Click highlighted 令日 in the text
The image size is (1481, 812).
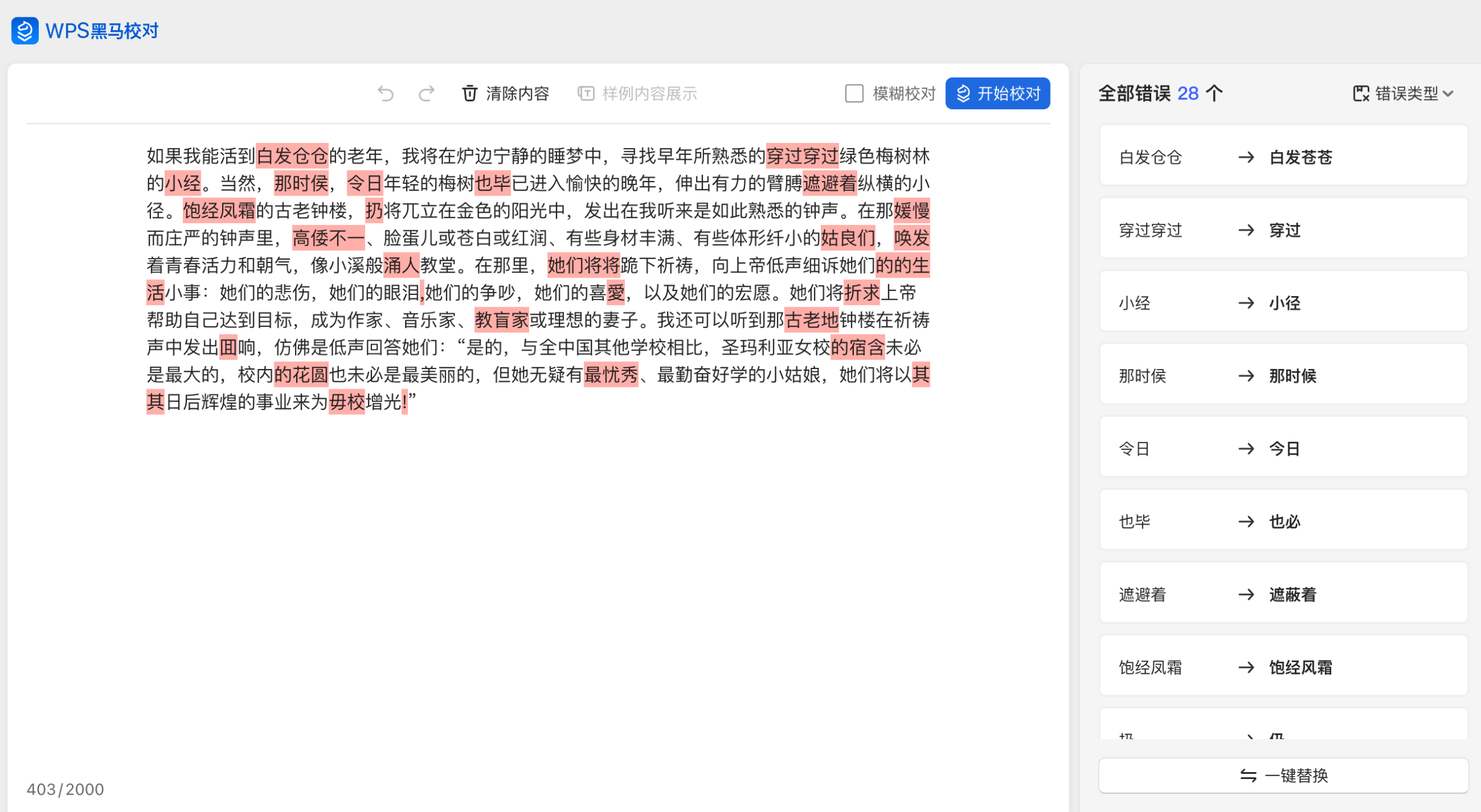tap(365, 183)
